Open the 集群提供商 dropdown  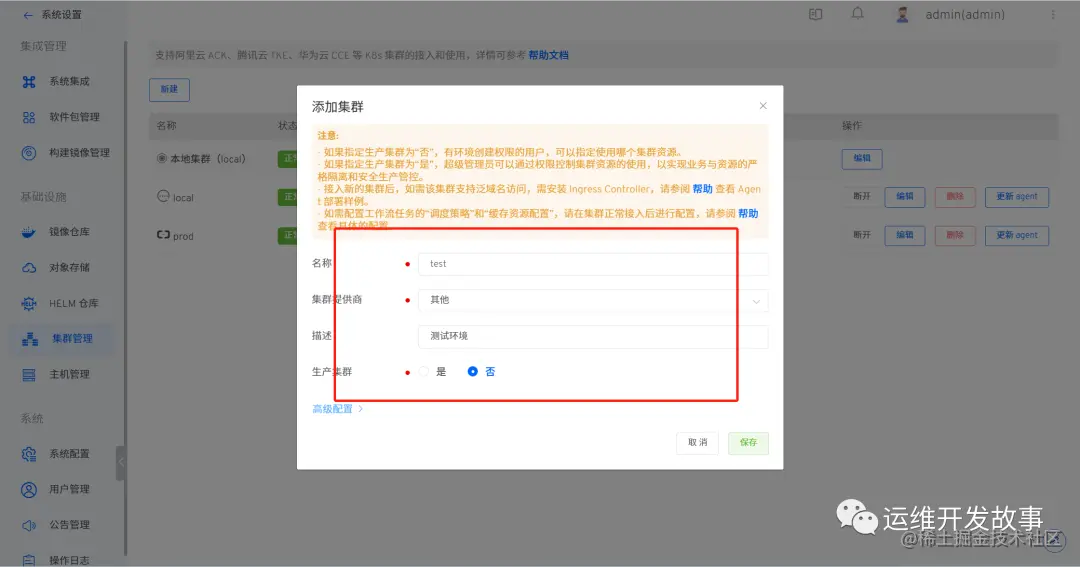pos(593,300)
